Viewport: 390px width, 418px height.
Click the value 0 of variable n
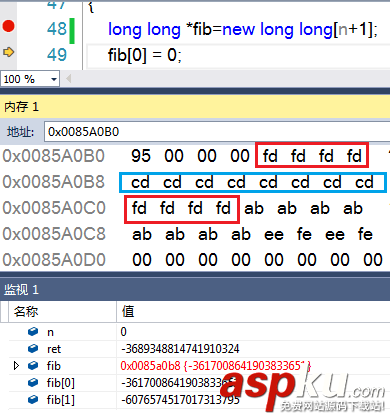tap(123, 332)
